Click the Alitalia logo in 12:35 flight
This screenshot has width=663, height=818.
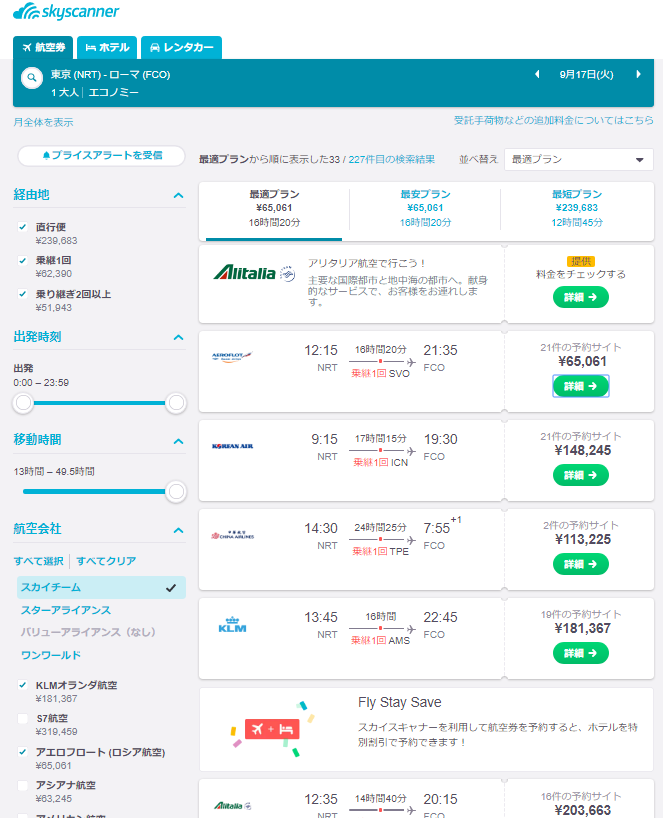[232, 805]
